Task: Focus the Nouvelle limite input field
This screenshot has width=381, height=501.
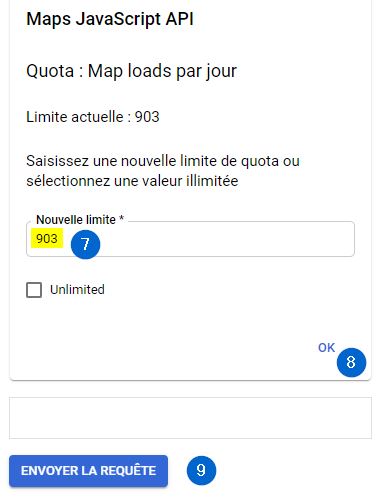Action: (190, 239)
